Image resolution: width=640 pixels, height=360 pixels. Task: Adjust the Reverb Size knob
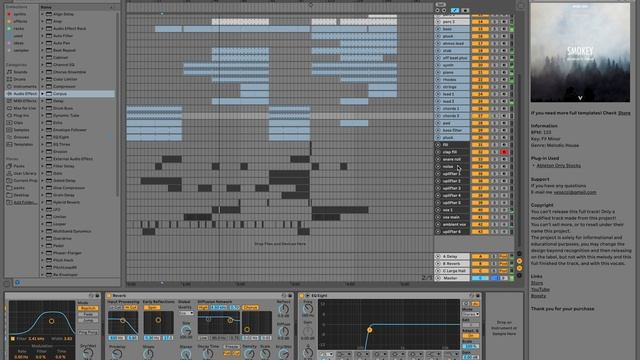[x=186, y=330]
